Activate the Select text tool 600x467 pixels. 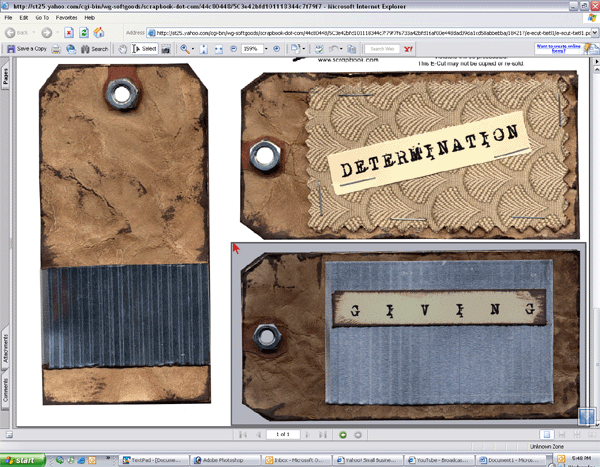(144, 48)
